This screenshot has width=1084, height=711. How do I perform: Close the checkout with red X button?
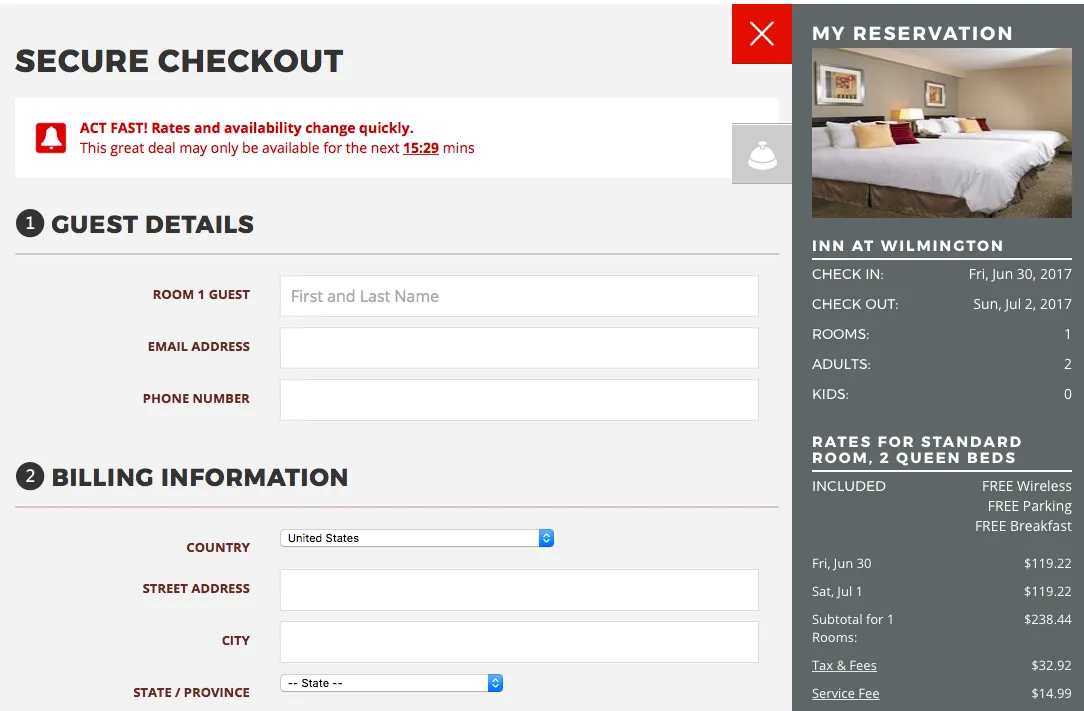point(762,34)
